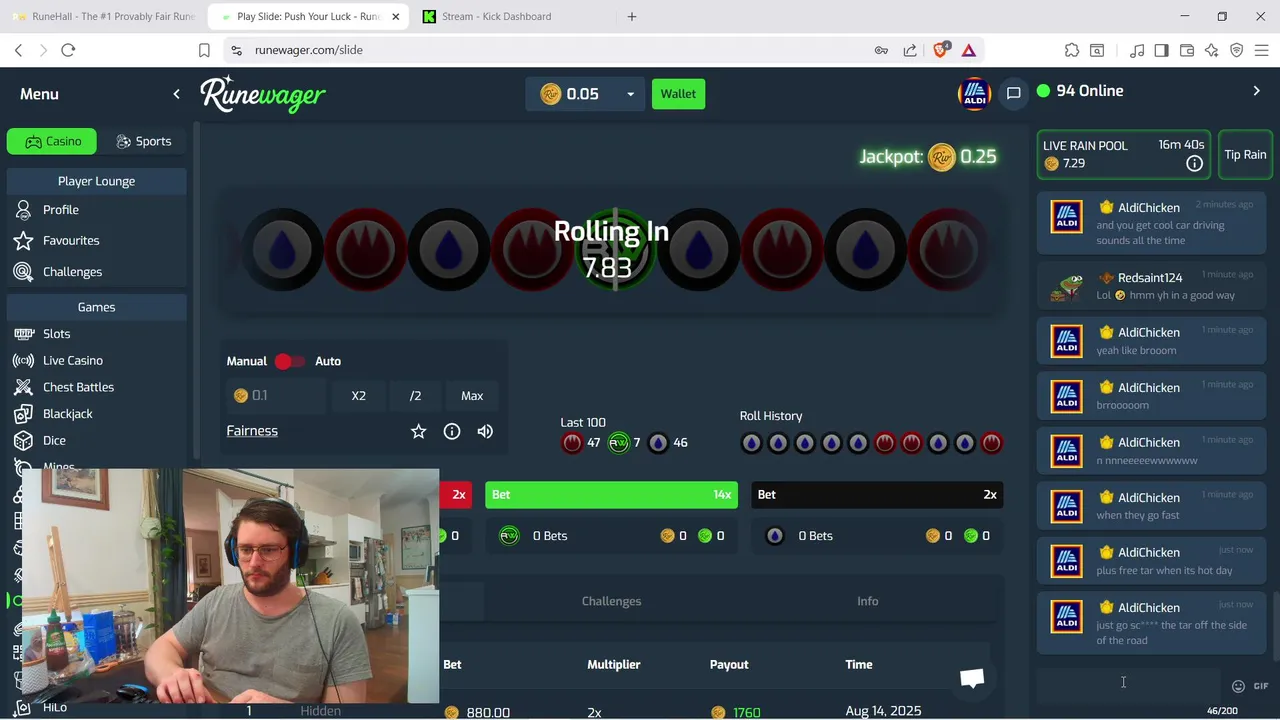Place bet on black 2x
Image resolution: width=1280 pixels, height=720 pixels.
pos(877,495)
